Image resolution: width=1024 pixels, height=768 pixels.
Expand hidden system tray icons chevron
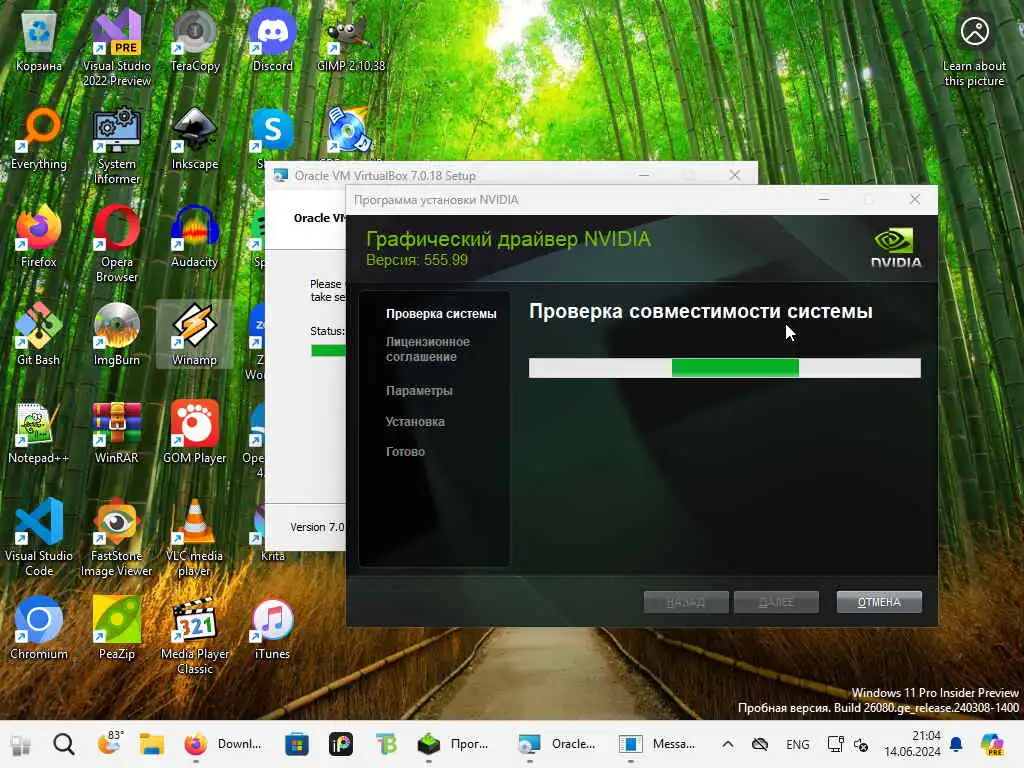click(728, 744)
